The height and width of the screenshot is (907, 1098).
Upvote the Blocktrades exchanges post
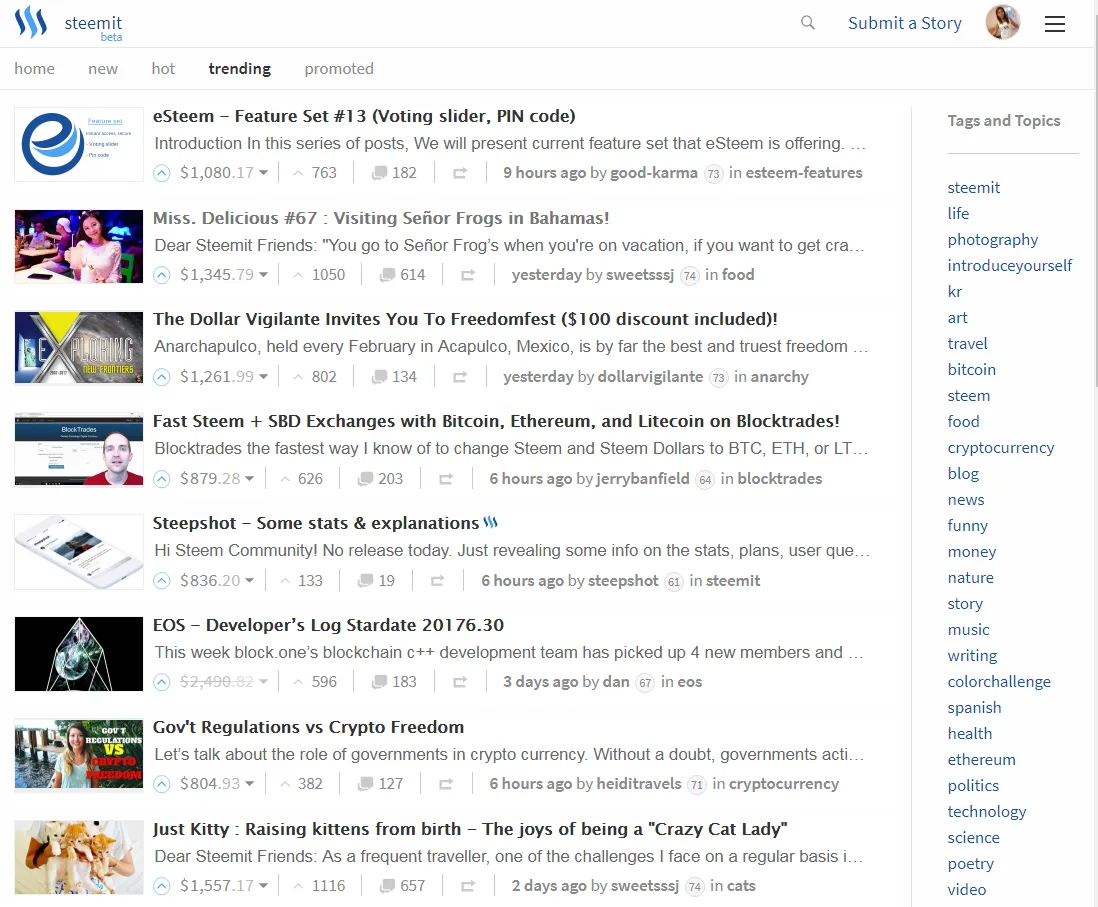[x=162, y=479]
